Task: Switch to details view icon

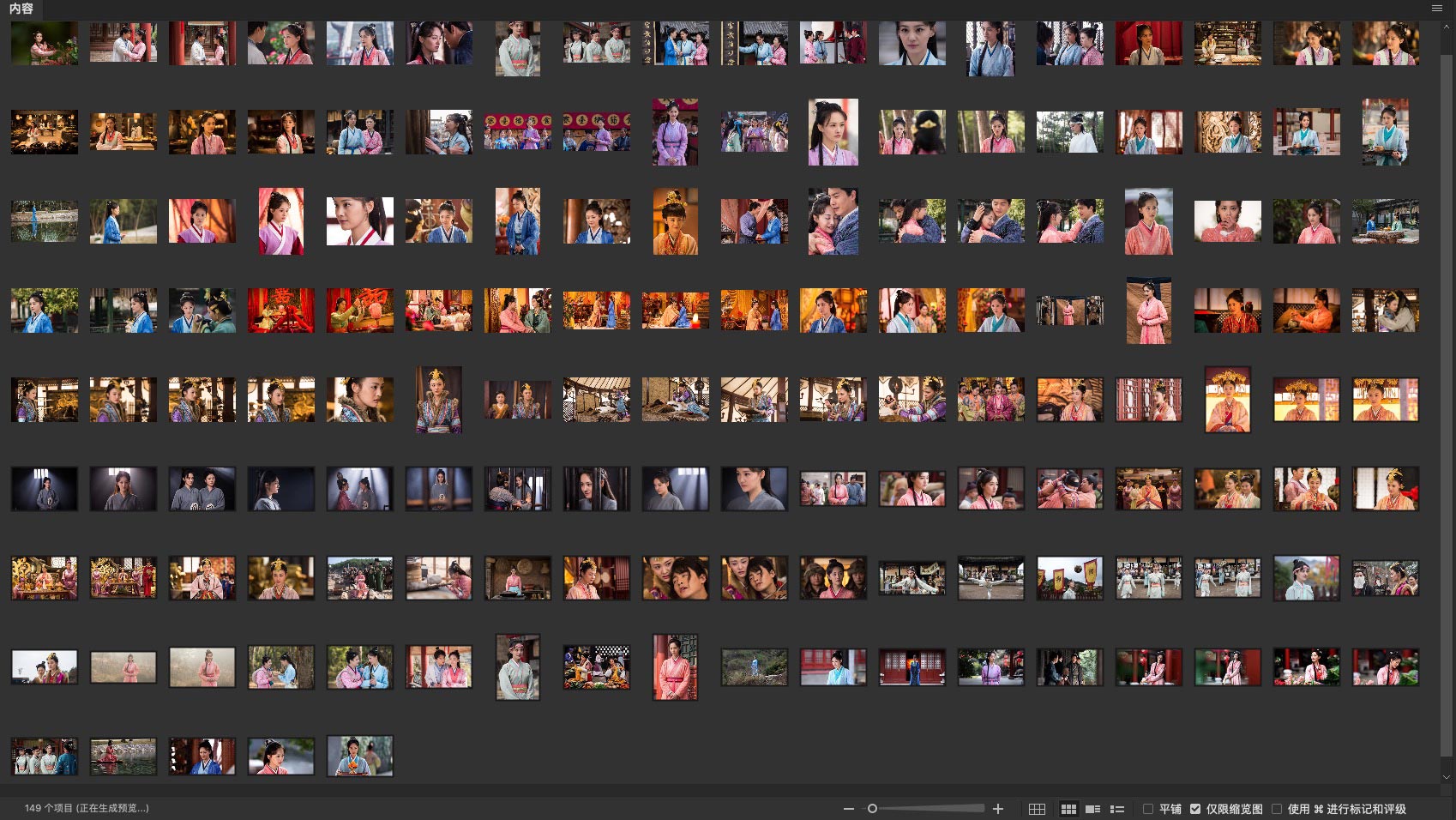Action: coord(1092,809)
